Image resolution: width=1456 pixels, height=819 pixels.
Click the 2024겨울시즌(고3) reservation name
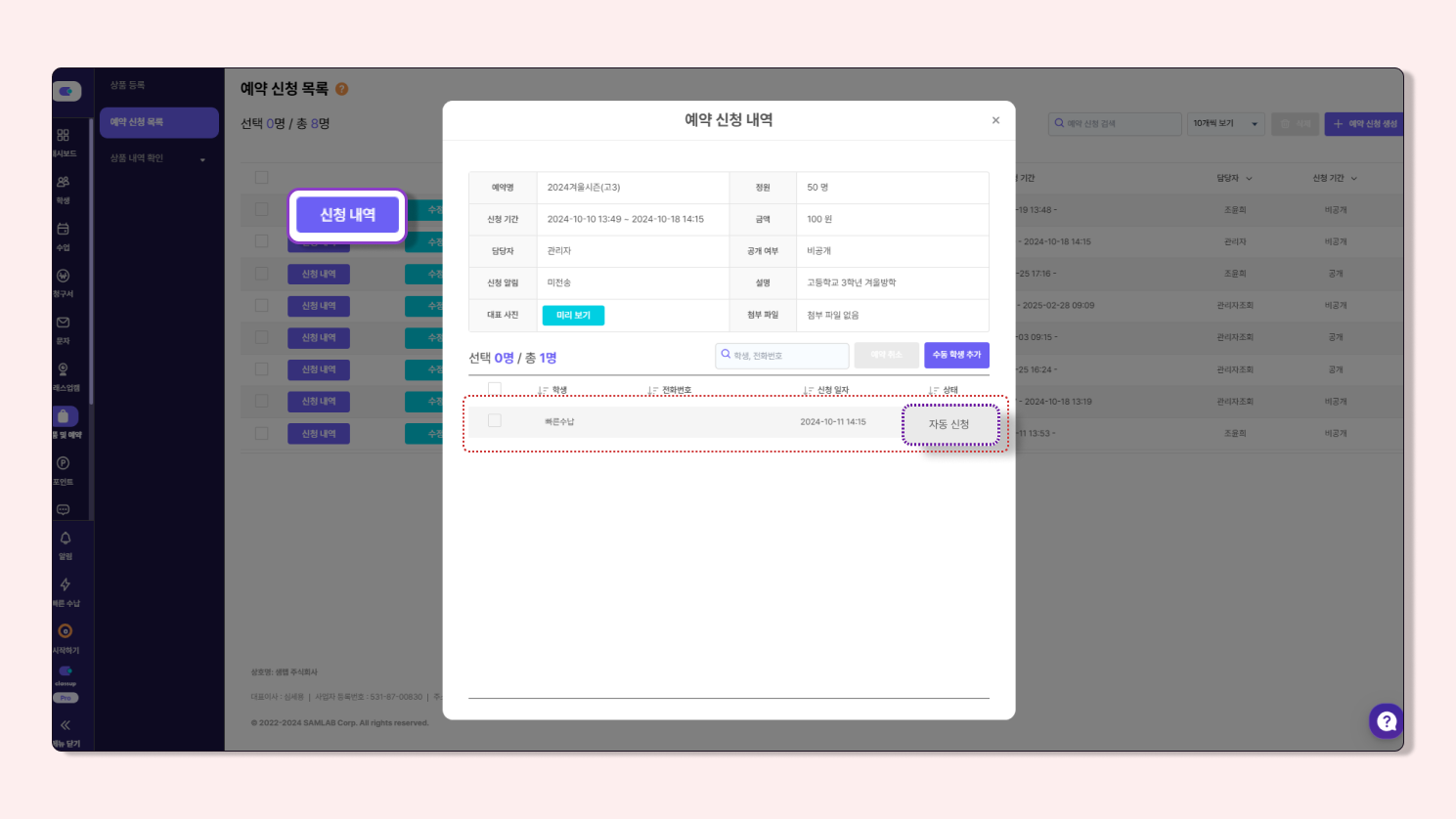click(584, 188)
